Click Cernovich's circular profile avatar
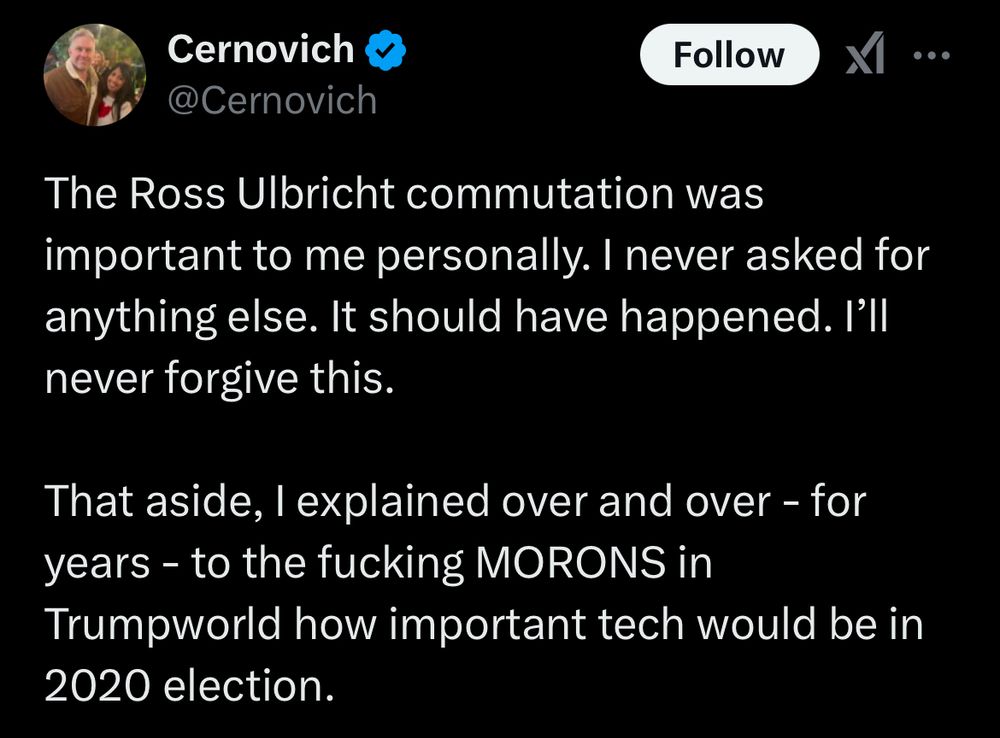This screenshot has height=738, width=1000. click(95, 73)
